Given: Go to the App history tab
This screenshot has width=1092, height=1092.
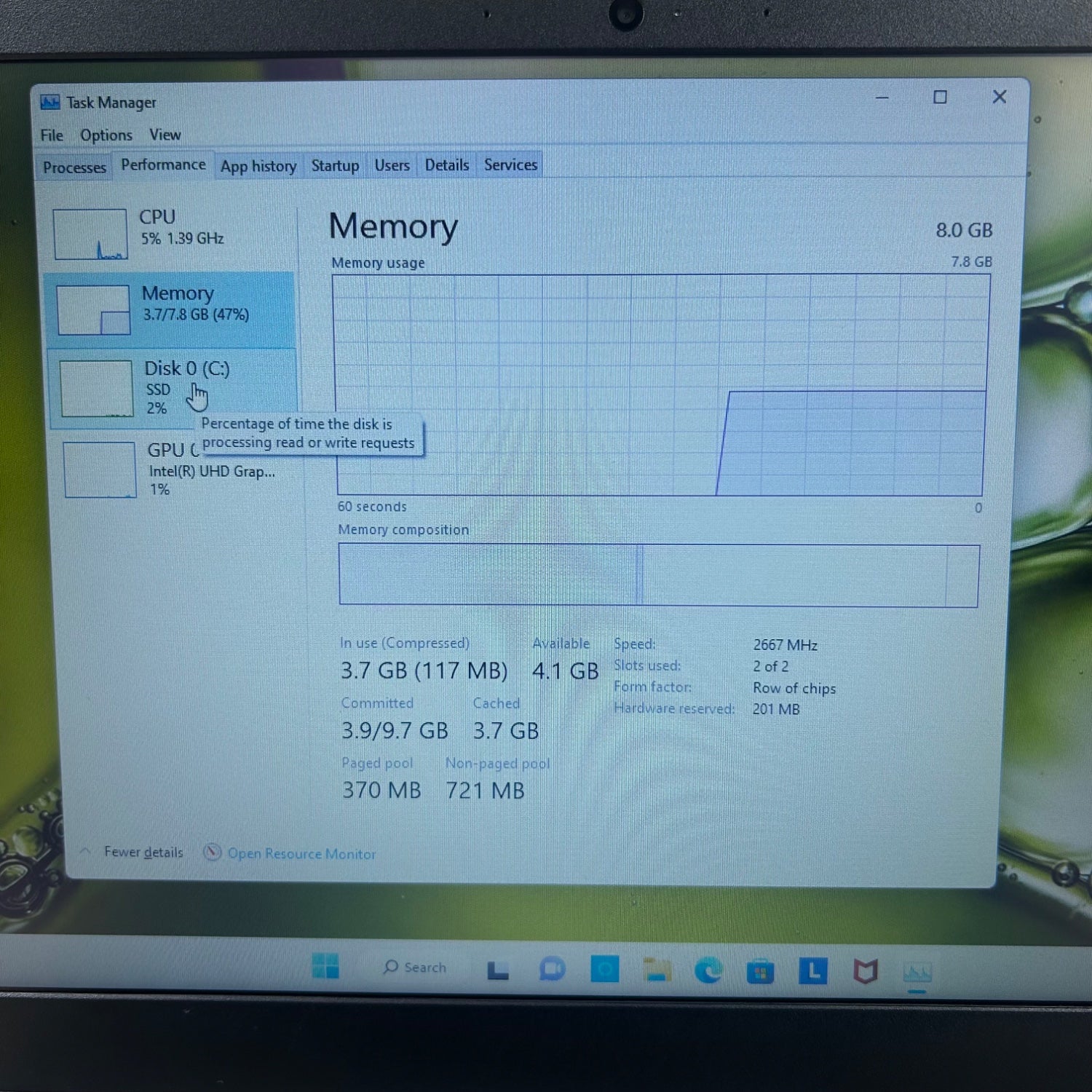Looking at the screenshot, I should pos(258,166).
